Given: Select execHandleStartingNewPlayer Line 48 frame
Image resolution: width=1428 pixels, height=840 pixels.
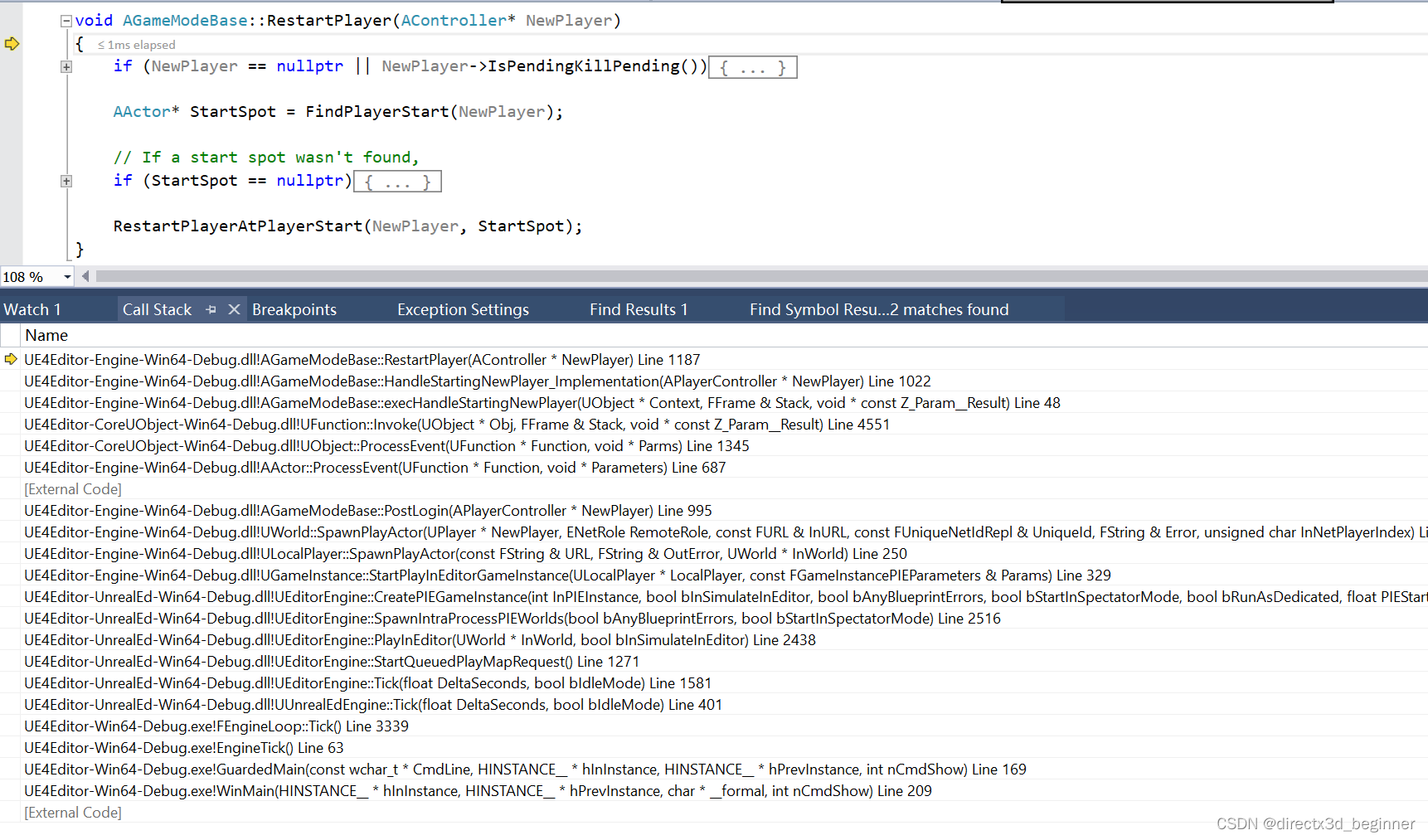Looking at the screenshot, I should tap(542, 403).
